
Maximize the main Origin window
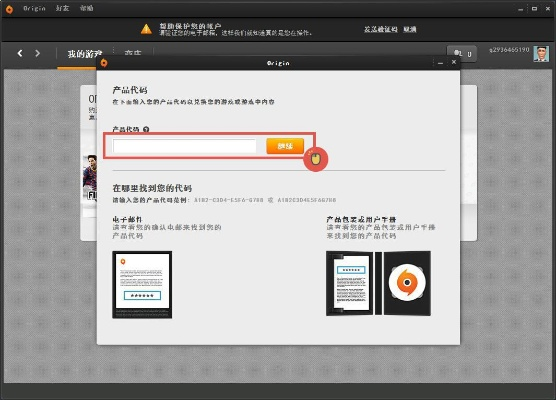tap(534, 9)
